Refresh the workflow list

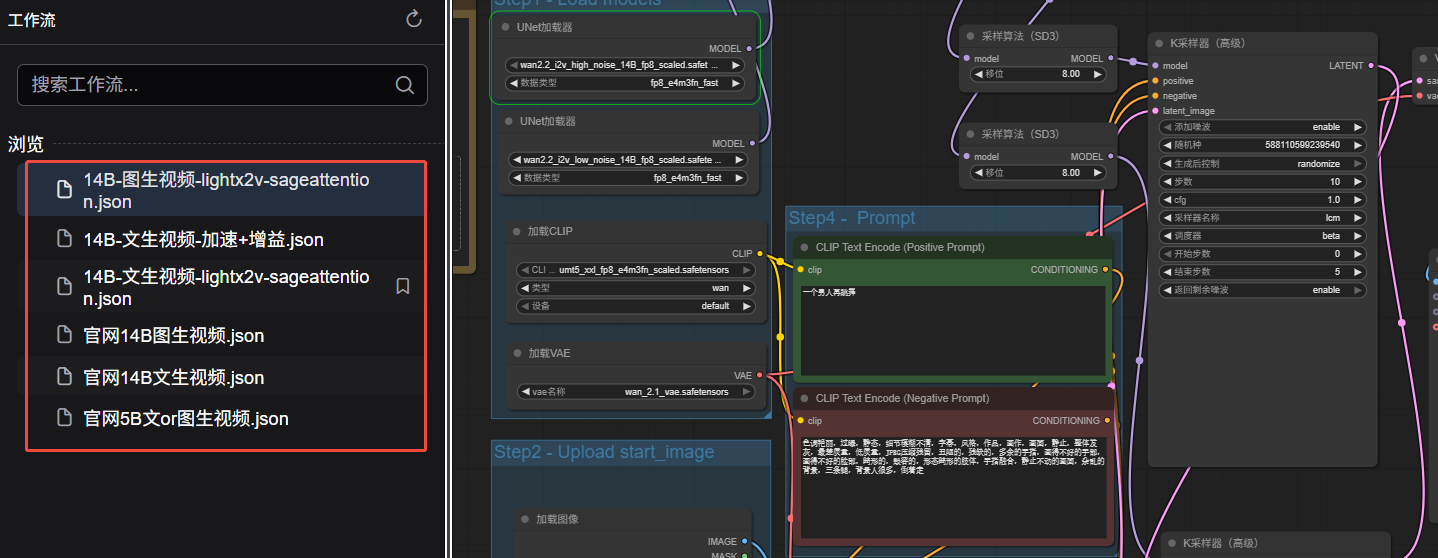tap(414, 19)
